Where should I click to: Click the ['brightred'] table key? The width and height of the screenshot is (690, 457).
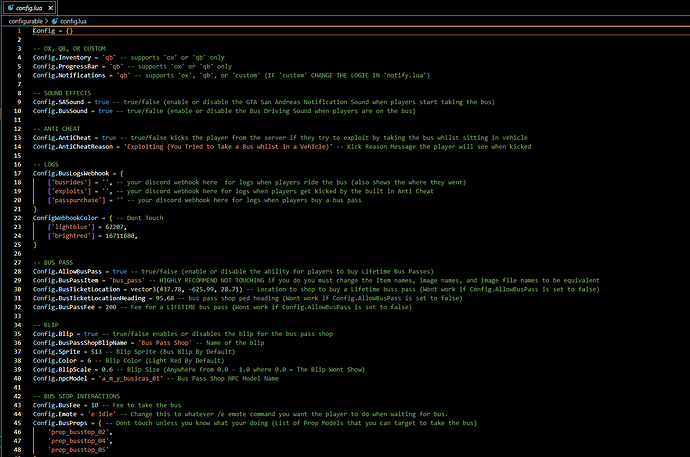point(71,236)
